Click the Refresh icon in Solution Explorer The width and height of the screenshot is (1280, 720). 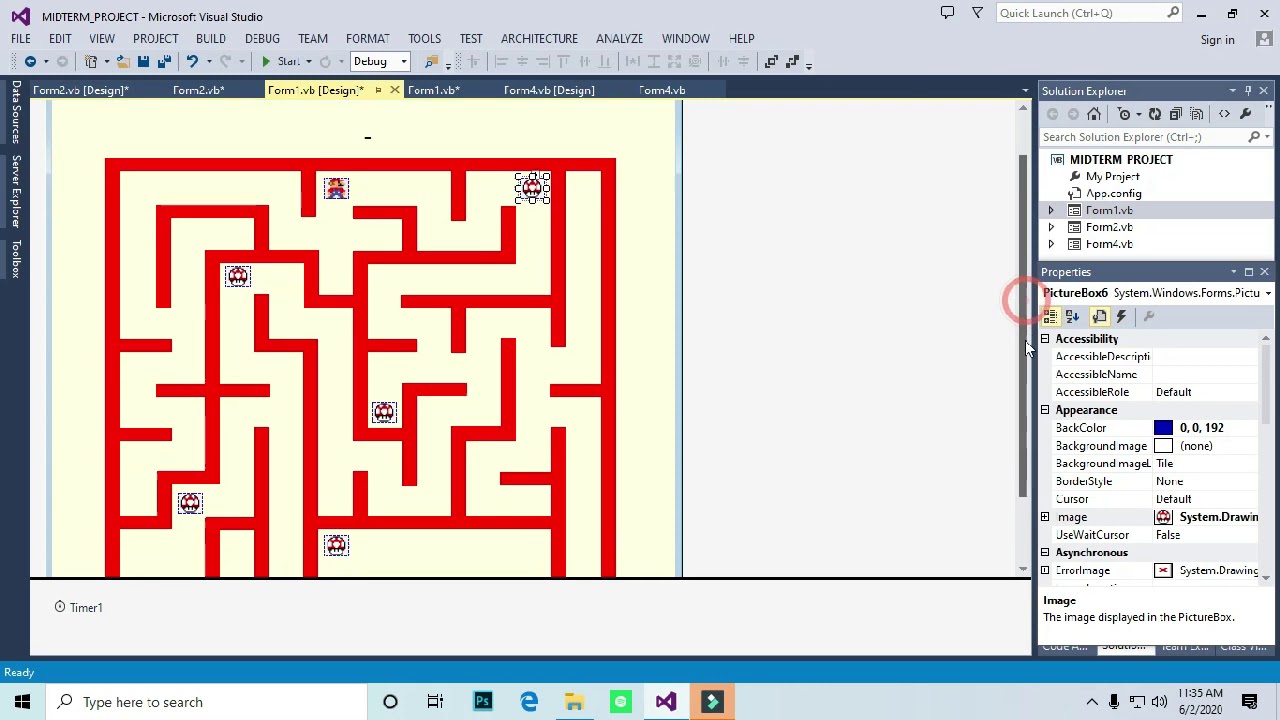pos(1155,114)
